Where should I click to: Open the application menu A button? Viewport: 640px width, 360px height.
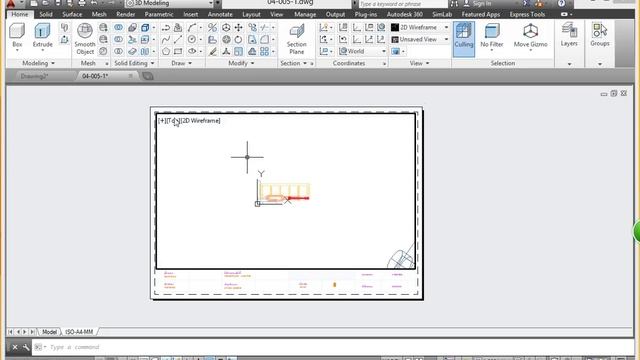pyautogui.click(x=11, y=3)
